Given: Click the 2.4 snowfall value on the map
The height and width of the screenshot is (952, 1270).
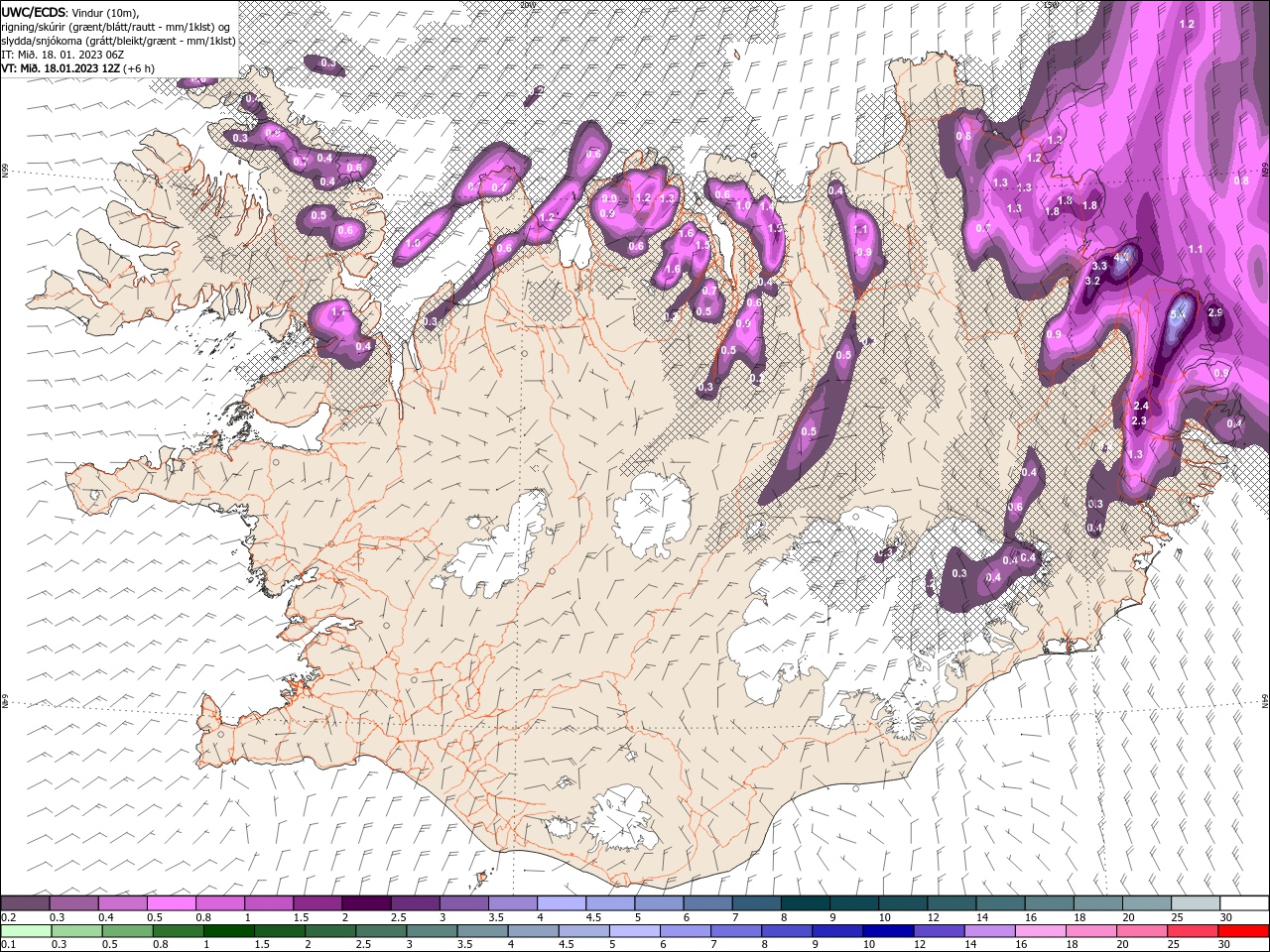Looking at the screenshot, I should coord(1141,406).
